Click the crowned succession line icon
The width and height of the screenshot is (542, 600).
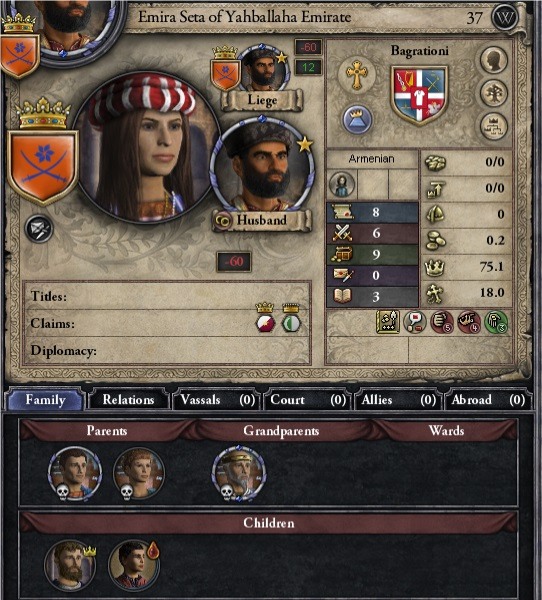(494, 126)
